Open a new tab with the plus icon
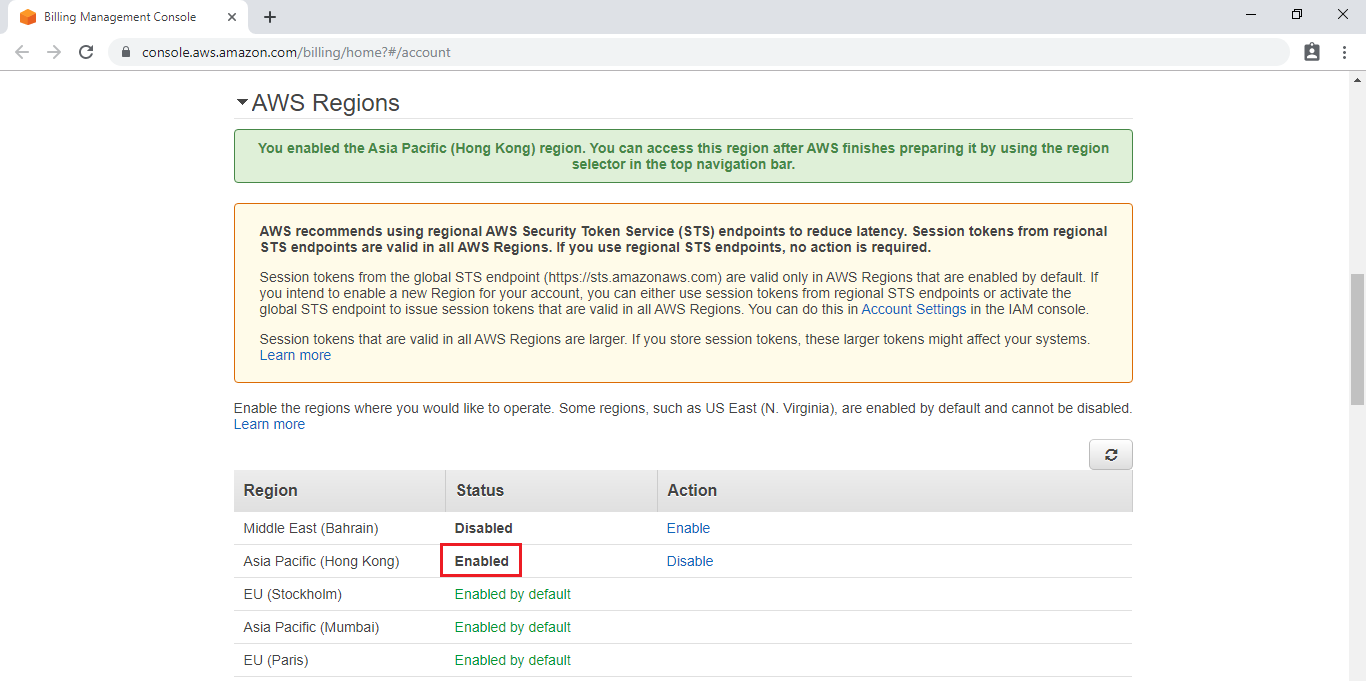 pyautogui.click(x=270, y=17)
